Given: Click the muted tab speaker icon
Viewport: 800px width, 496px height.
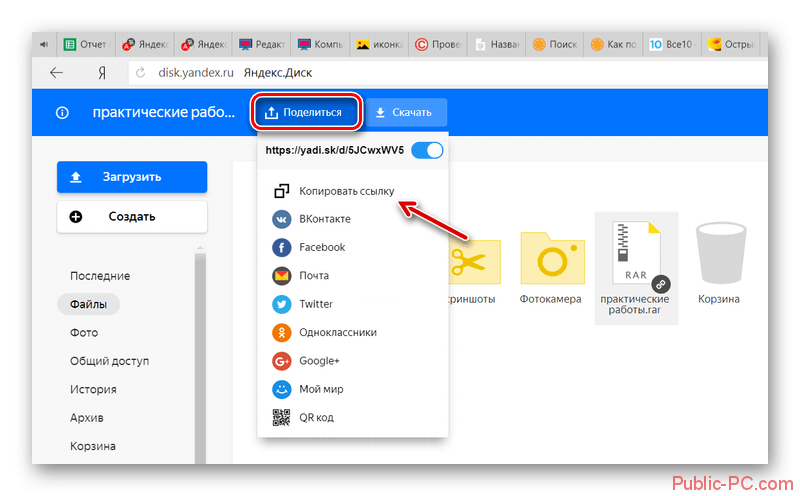Looking at the screenshot, I should click(44, 45).
